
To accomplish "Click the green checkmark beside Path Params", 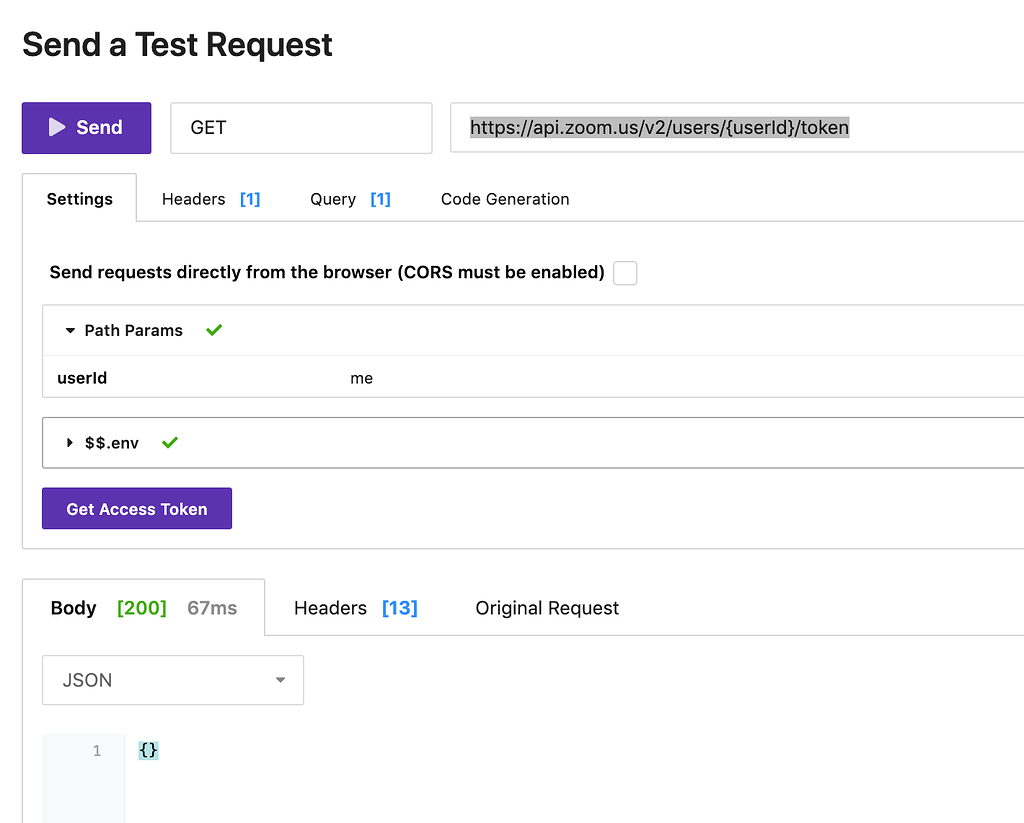I will (213, 329).
